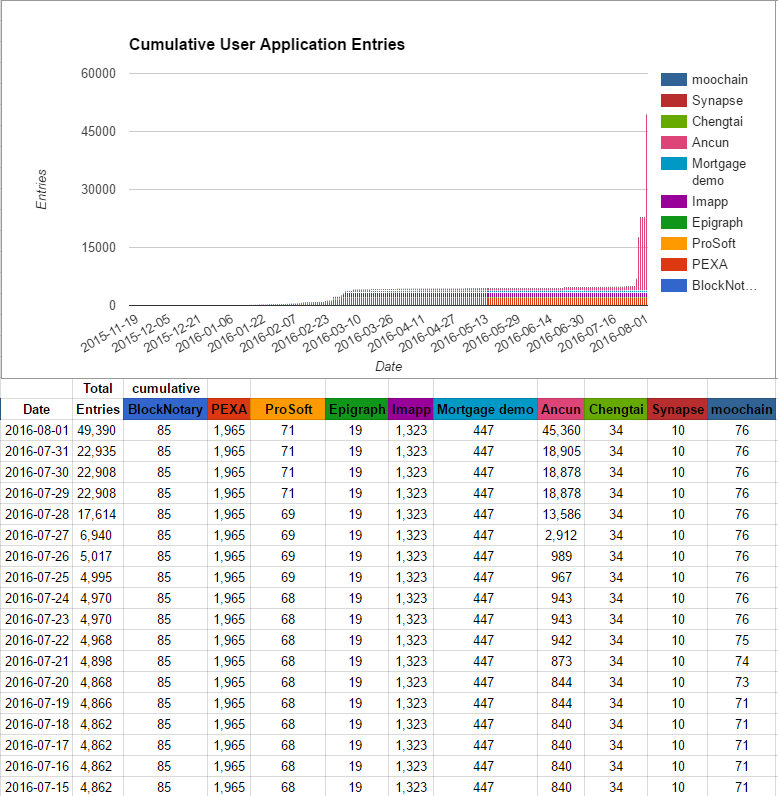The width and height of the screenshot is (778, 796).
Task: Click the date cell 2016-07-15
Action: (x=37, y=787)
